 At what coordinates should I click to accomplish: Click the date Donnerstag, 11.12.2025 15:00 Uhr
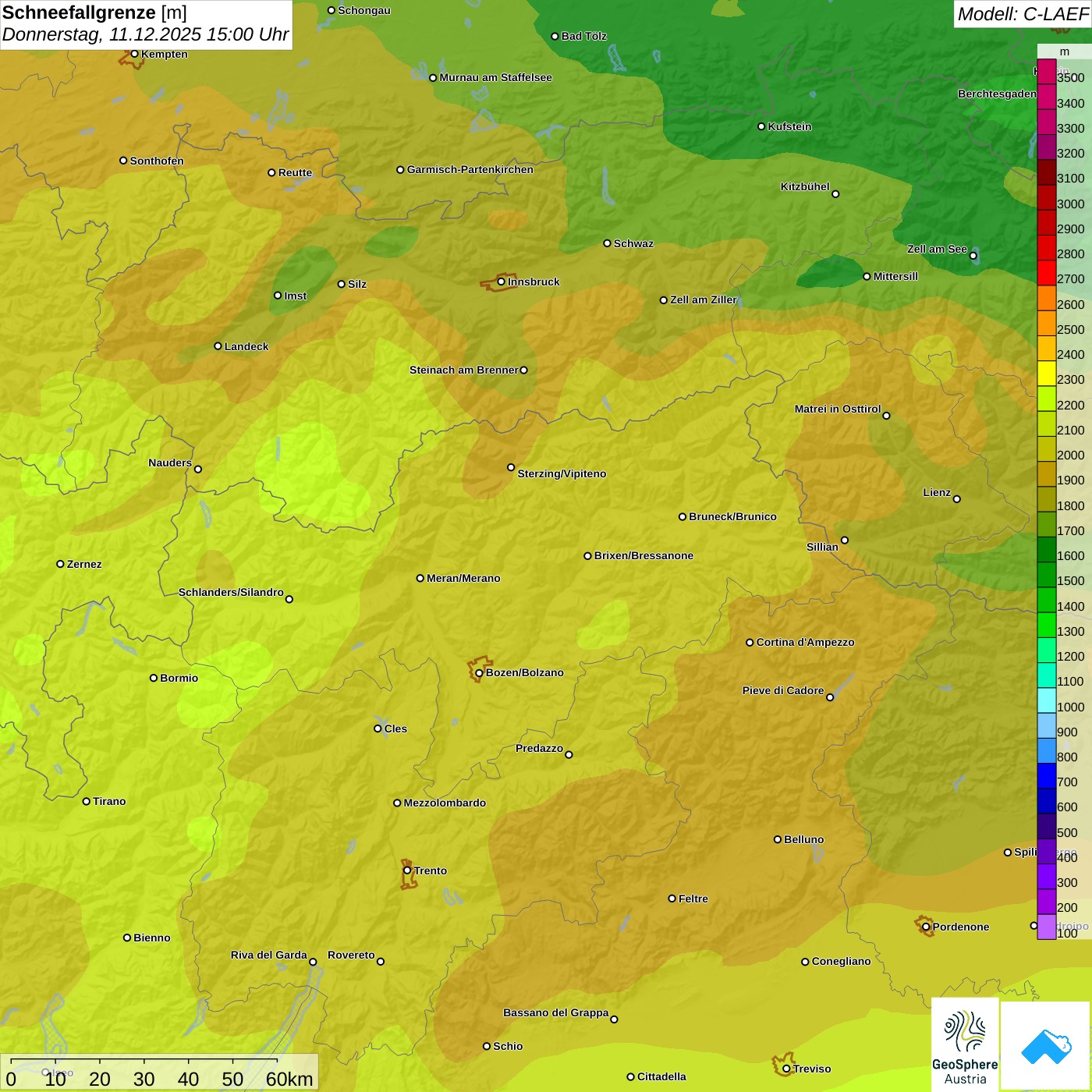[x=145, y=35]
